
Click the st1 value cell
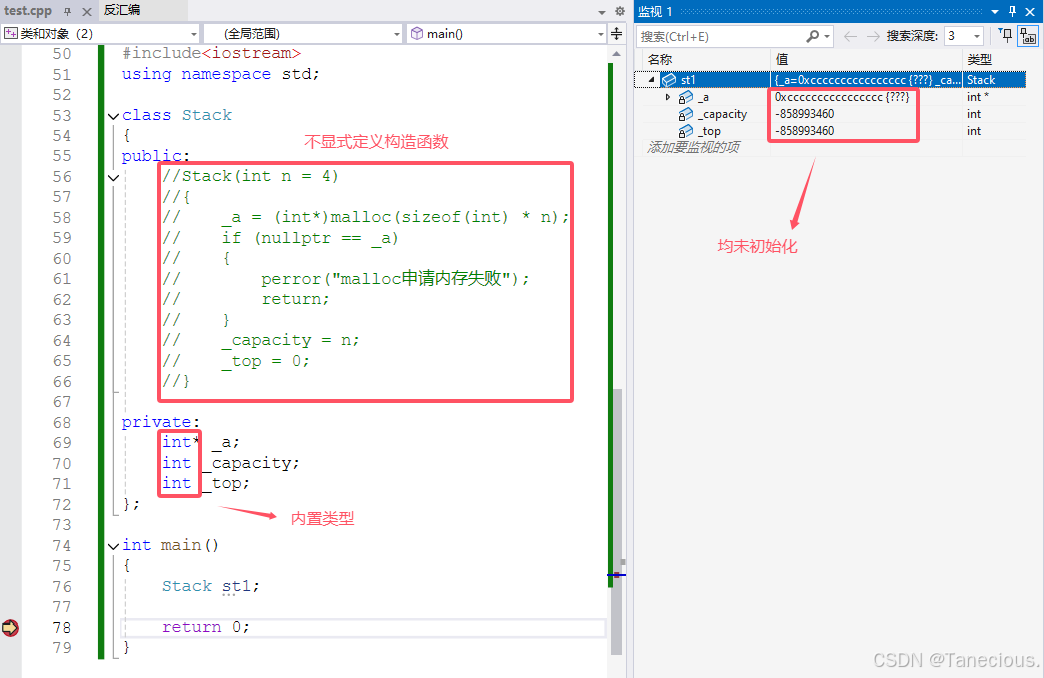tap(866, 80)
